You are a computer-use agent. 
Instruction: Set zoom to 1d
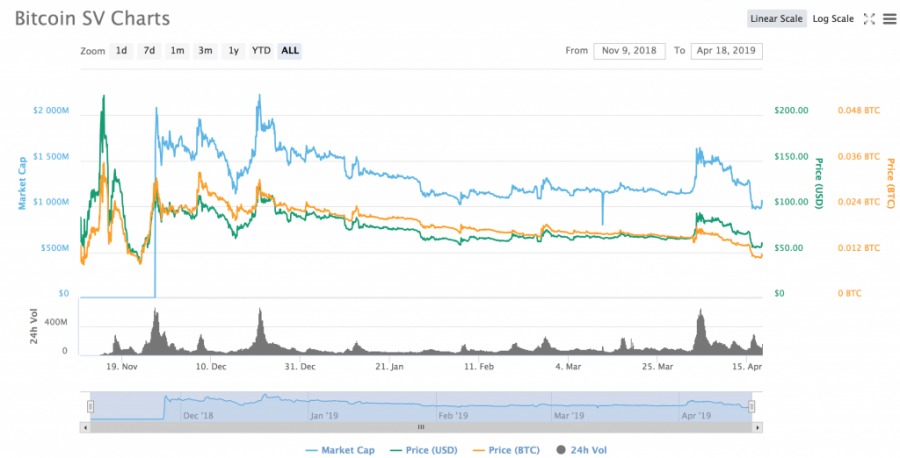pos(122,51)
